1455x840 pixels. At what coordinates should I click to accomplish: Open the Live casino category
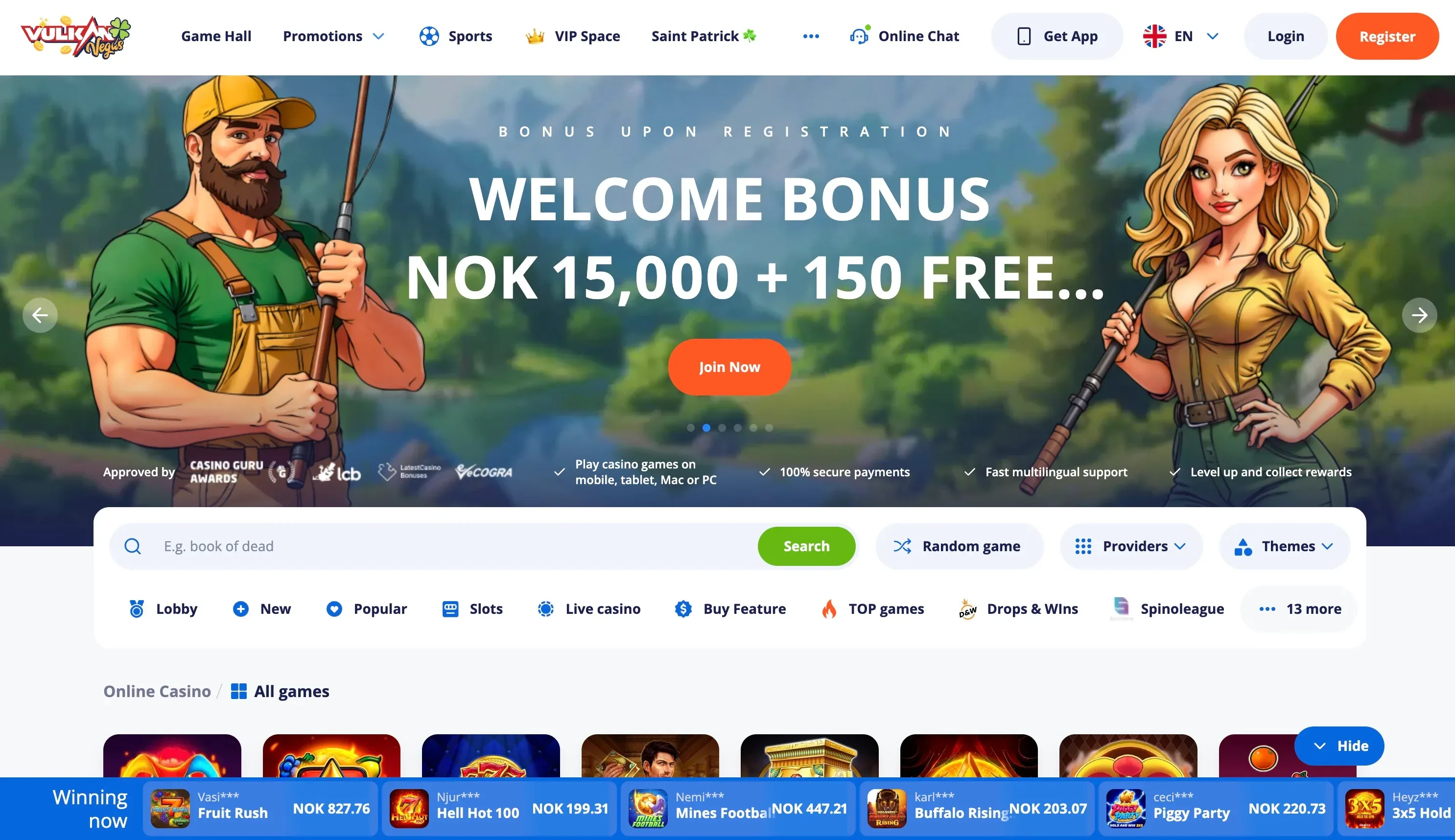coord(588,608)
